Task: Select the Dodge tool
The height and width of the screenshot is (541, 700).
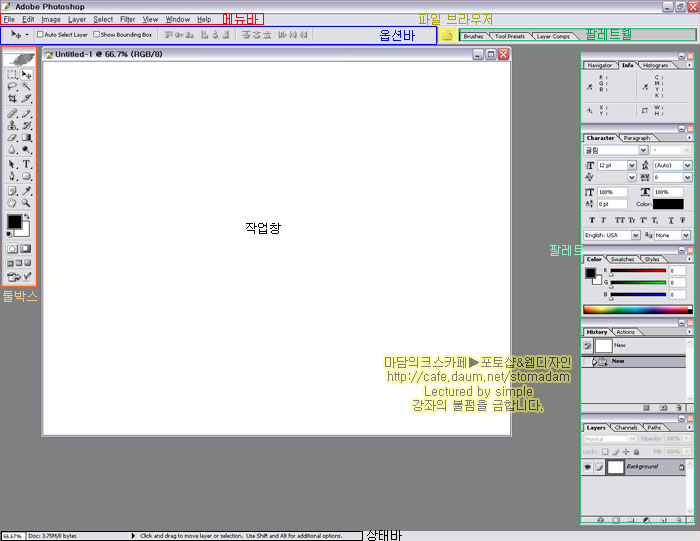Action: 26,150
